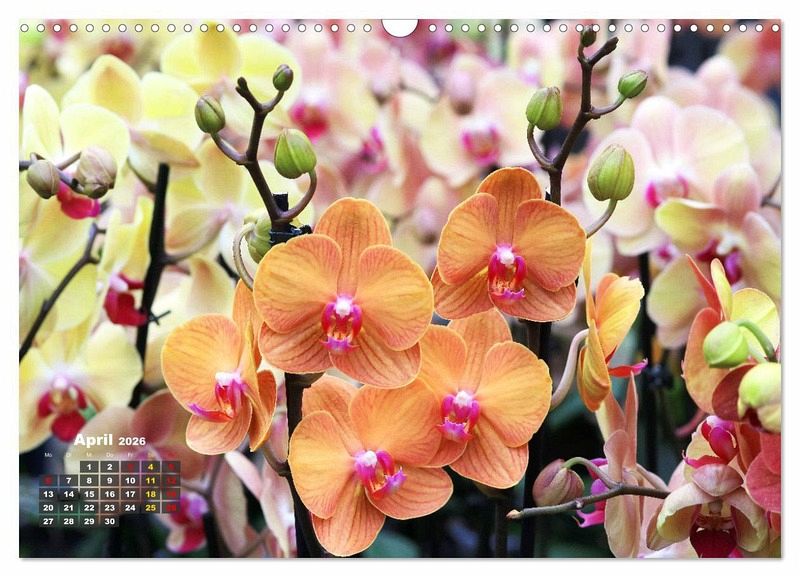The image size is (800, 577).
Task: Select Saturday April 25 cell
Action: click(150, 507)
